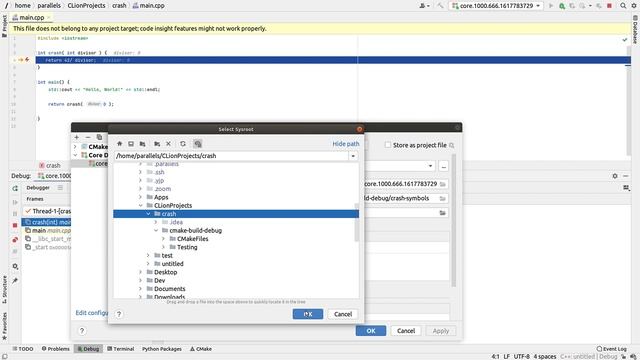Browse for the sysroot folder

442,213
